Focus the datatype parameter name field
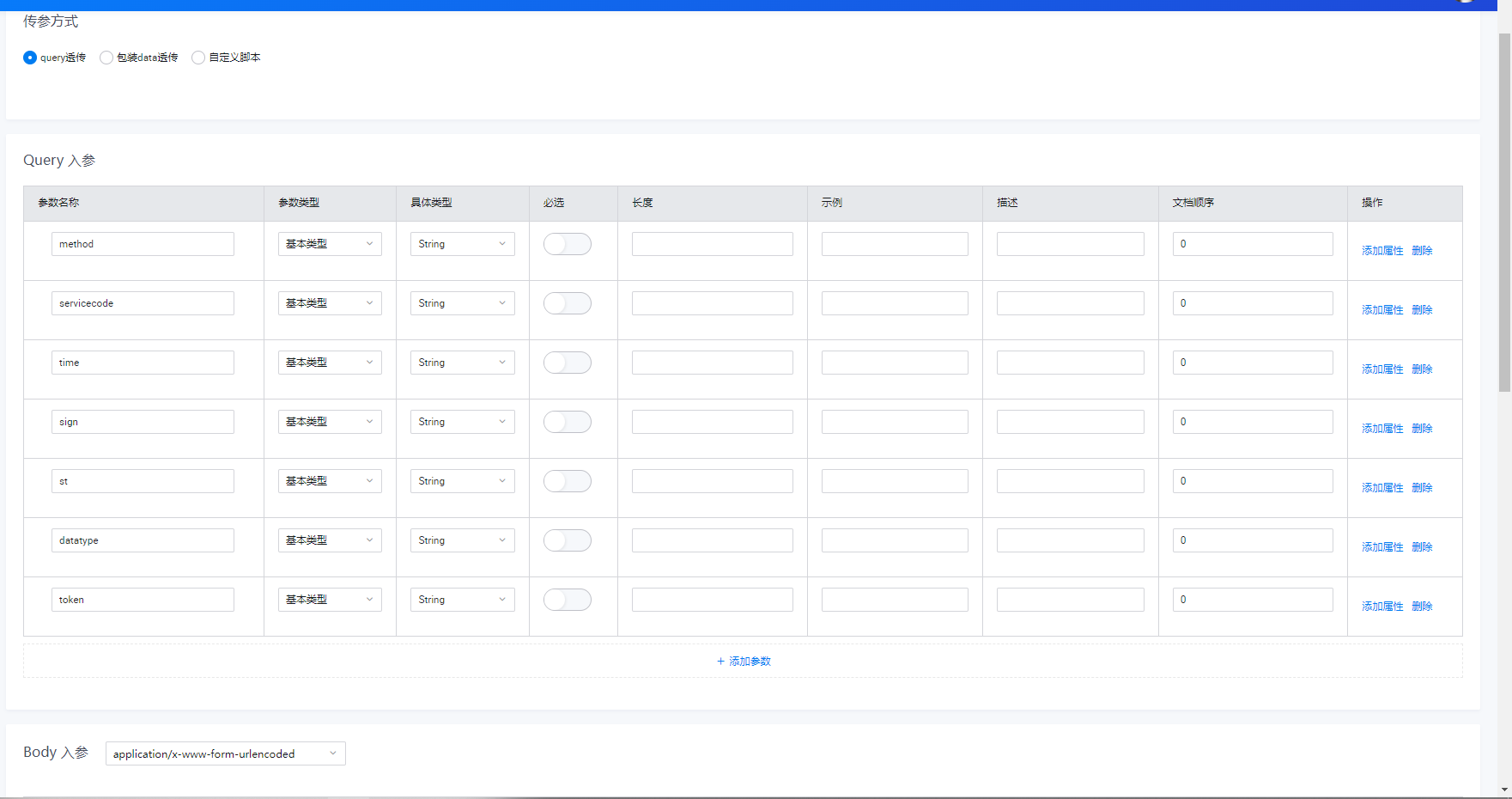Screen dimensions: 1512x799 coord(143,540)
